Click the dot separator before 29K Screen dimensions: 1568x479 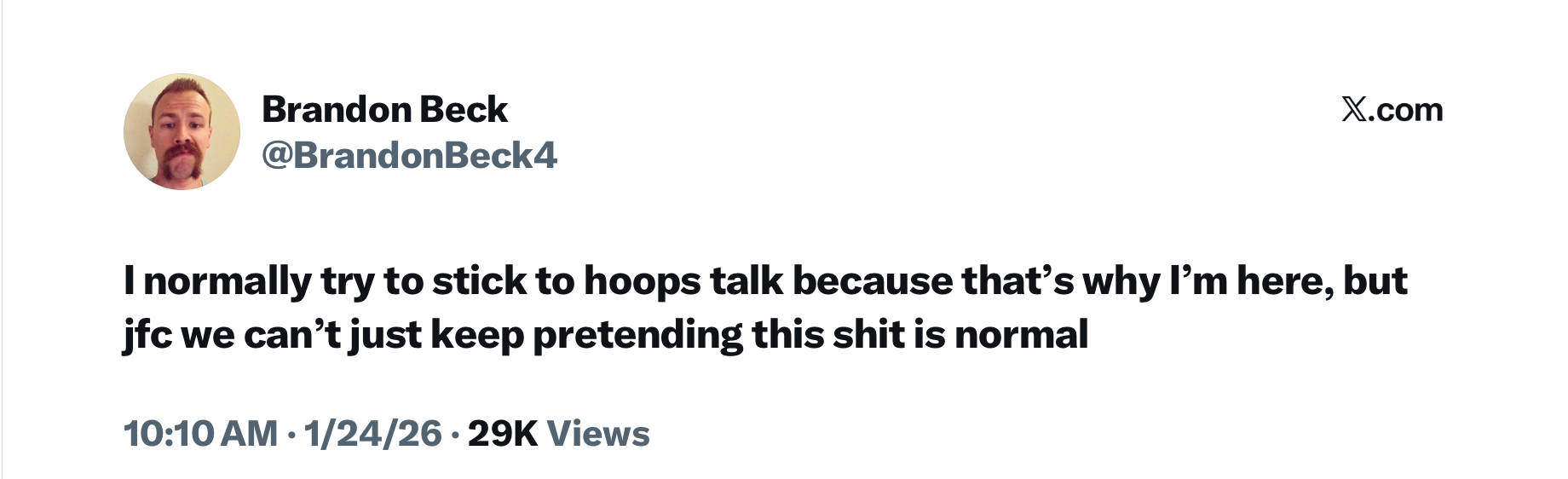(x=455, y=435)
